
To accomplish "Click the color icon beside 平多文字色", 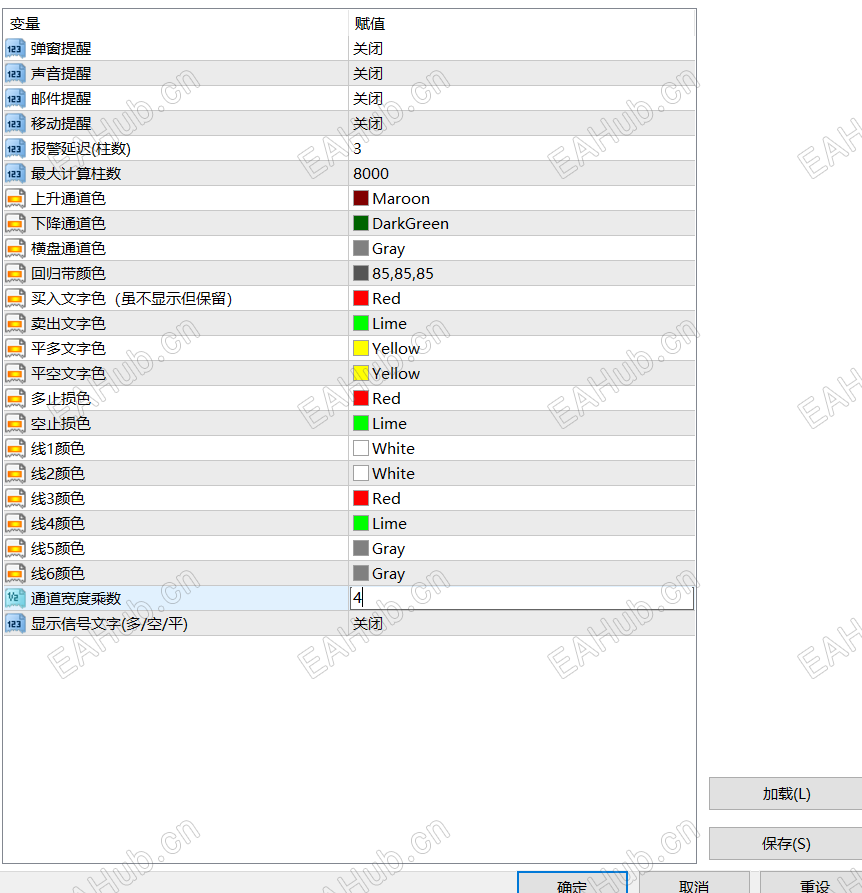I will tap(15, 349).
